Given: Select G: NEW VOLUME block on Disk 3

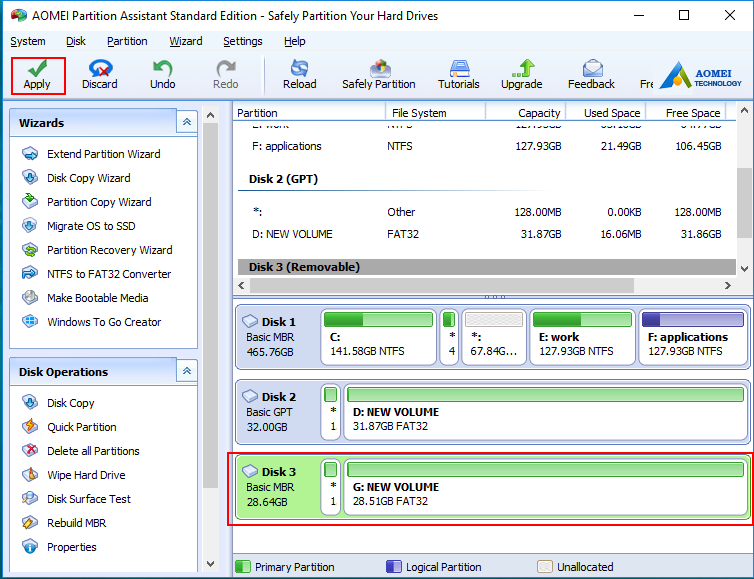Looking at the screenshot, I should click(x=545, y=487).
